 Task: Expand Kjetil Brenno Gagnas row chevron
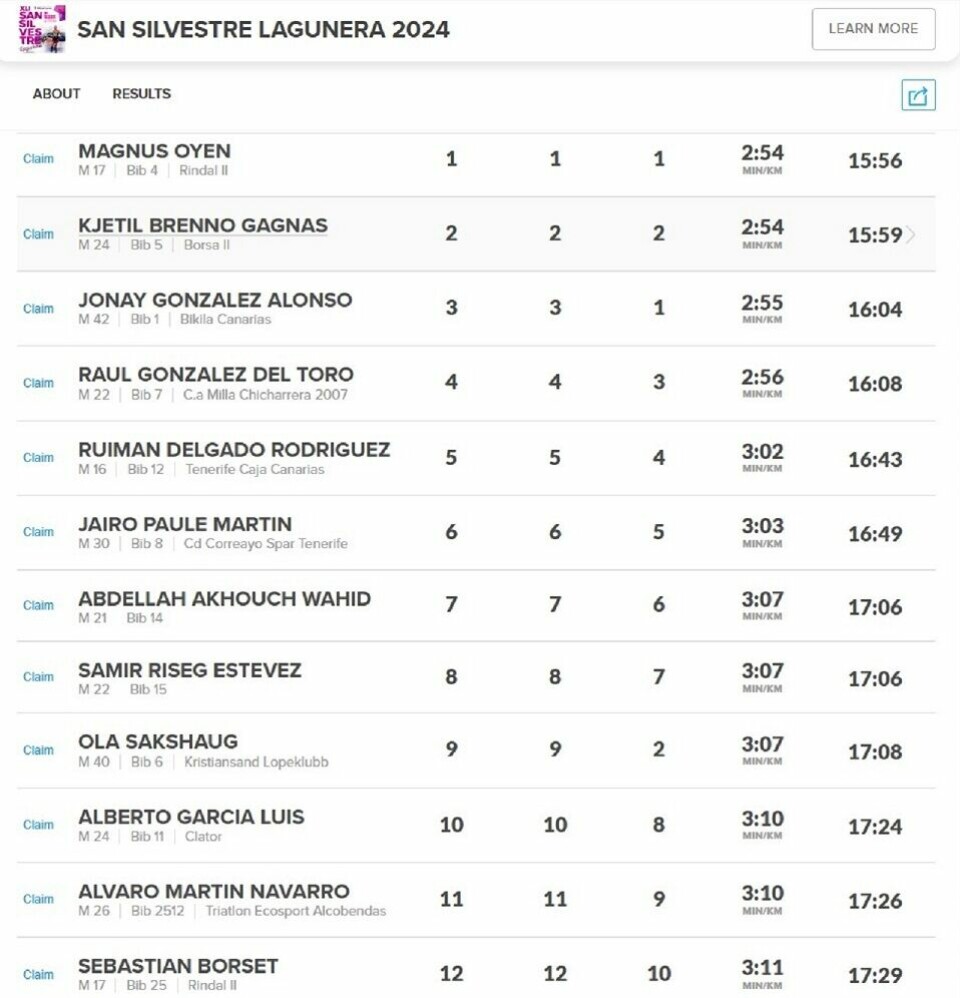(x=910, y=235)
